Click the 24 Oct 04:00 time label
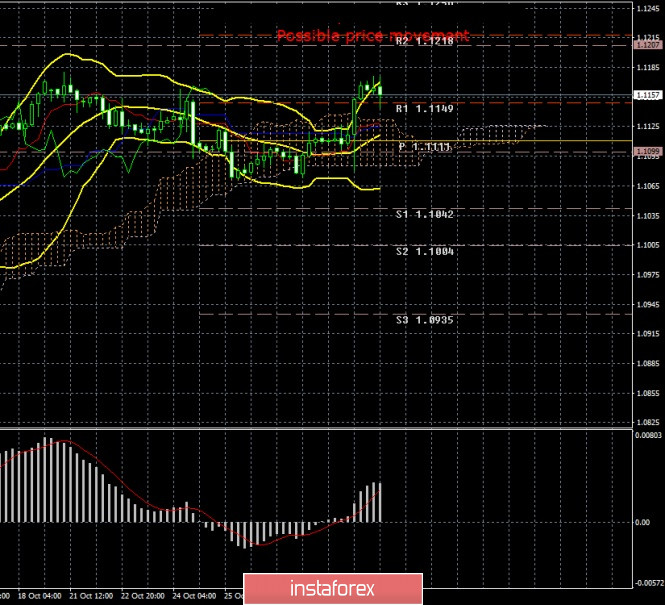Image resolution: width=665 pixels, height=605 pixels. tap(195, 596)
